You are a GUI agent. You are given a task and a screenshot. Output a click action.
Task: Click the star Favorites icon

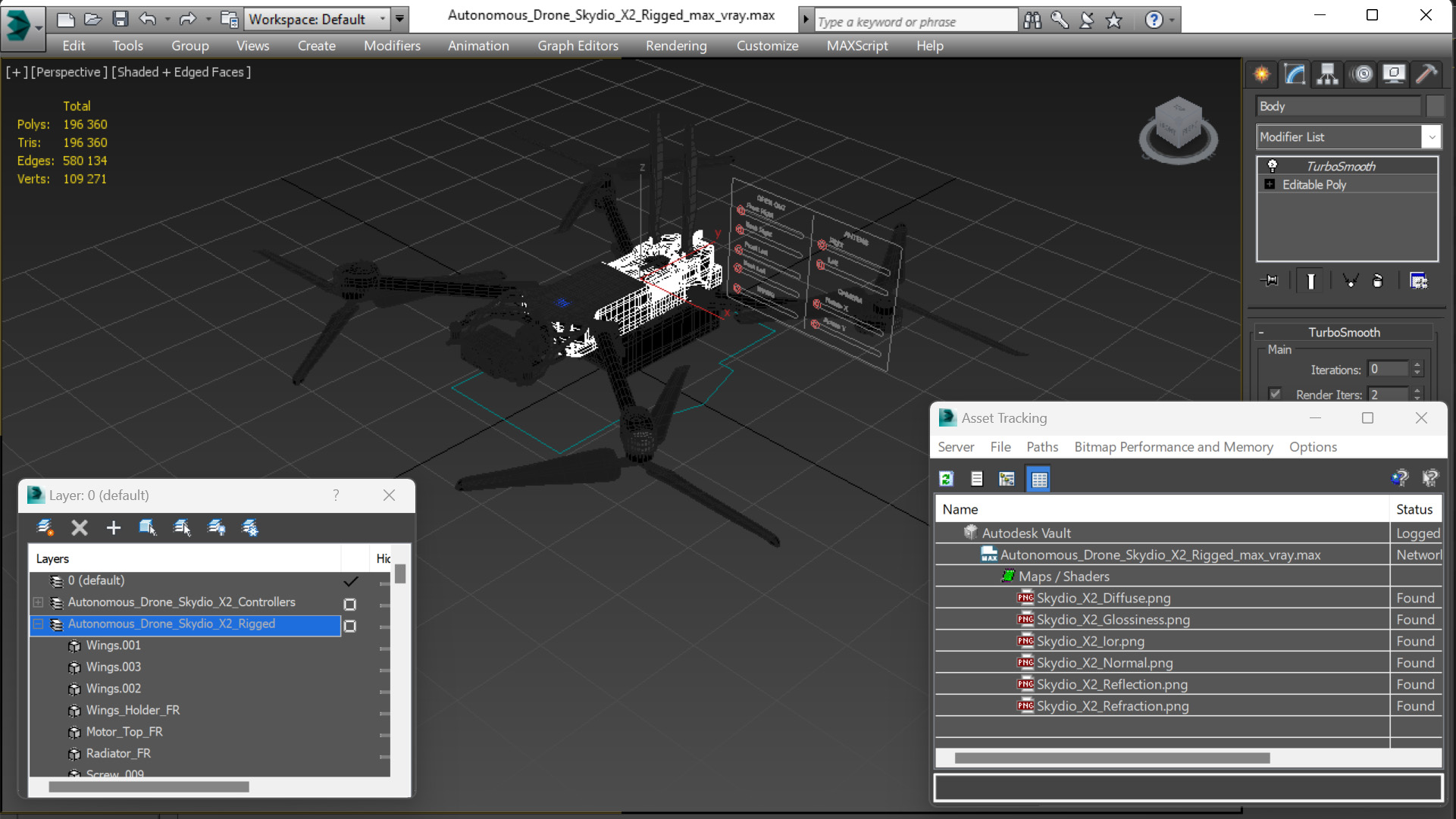[1114, 20]
